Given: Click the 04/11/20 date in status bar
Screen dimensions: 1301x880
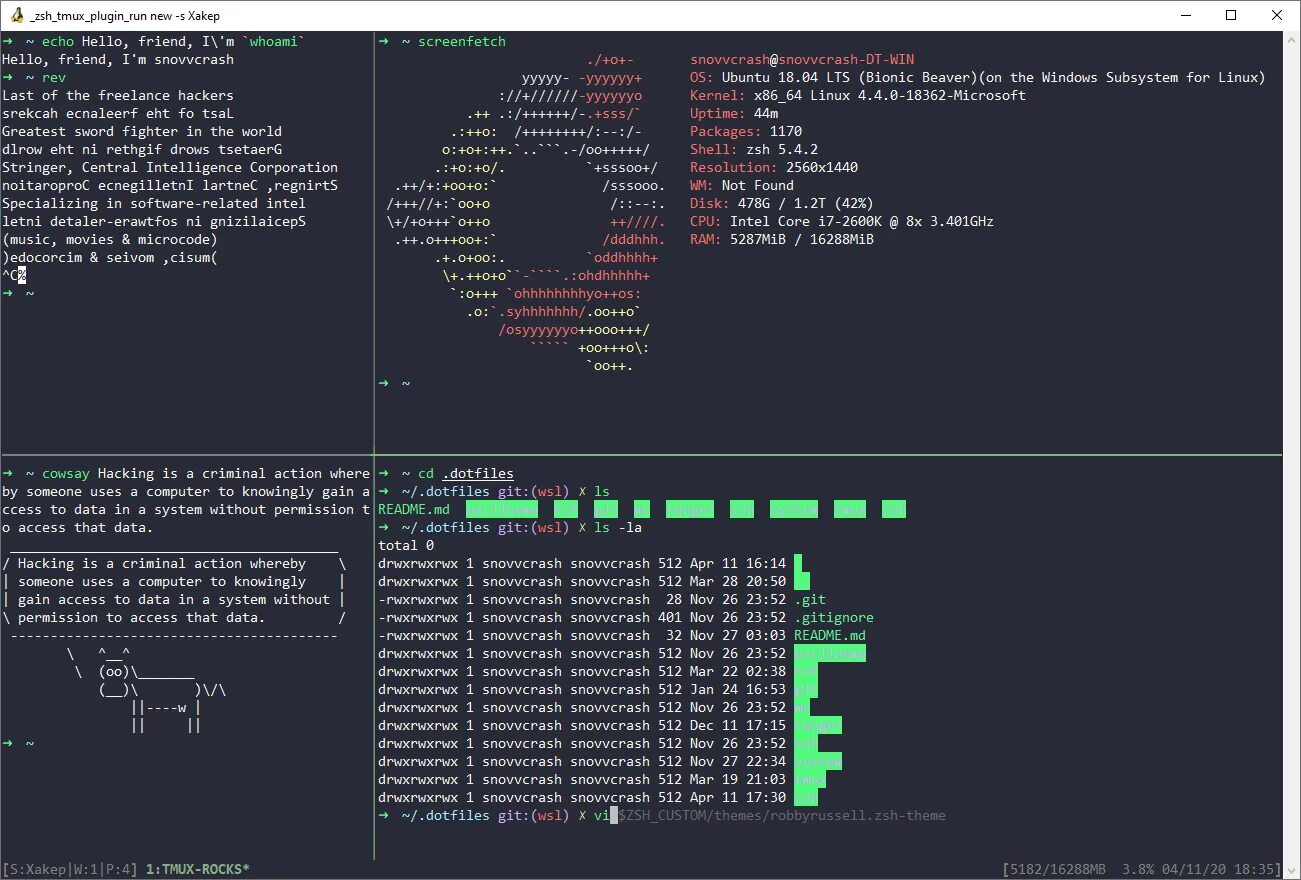Looking at the screenshot, I should pyautogui.click(x=1194, y=869).
